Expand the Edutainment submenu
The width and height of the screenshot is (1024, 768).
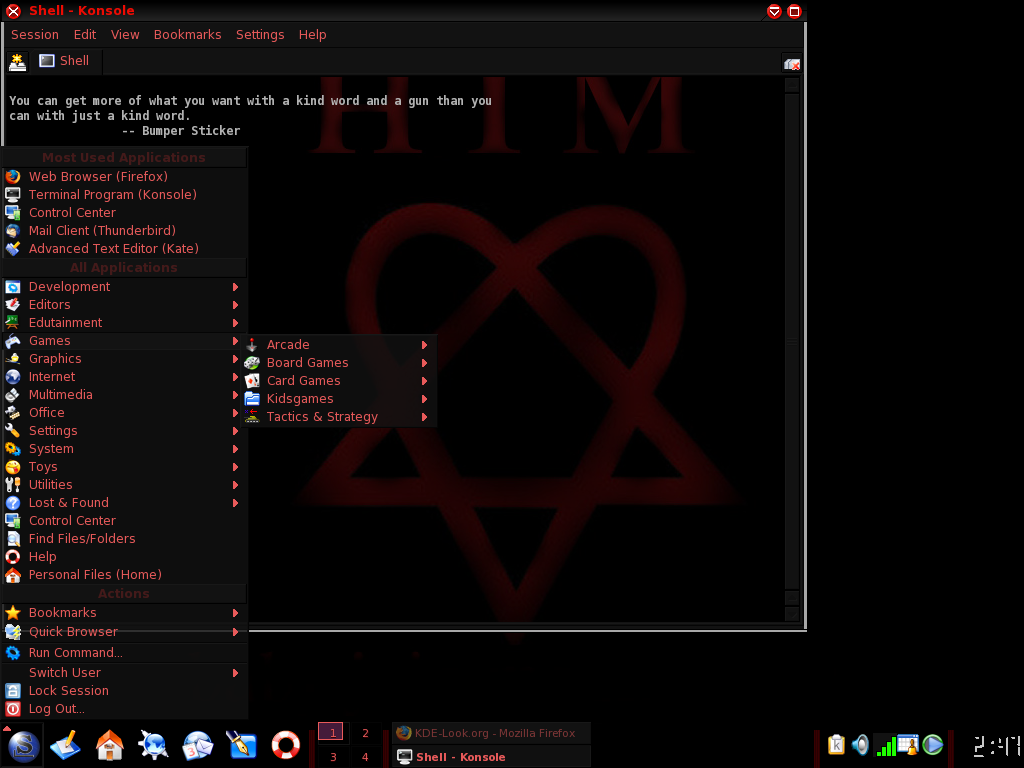124,323
